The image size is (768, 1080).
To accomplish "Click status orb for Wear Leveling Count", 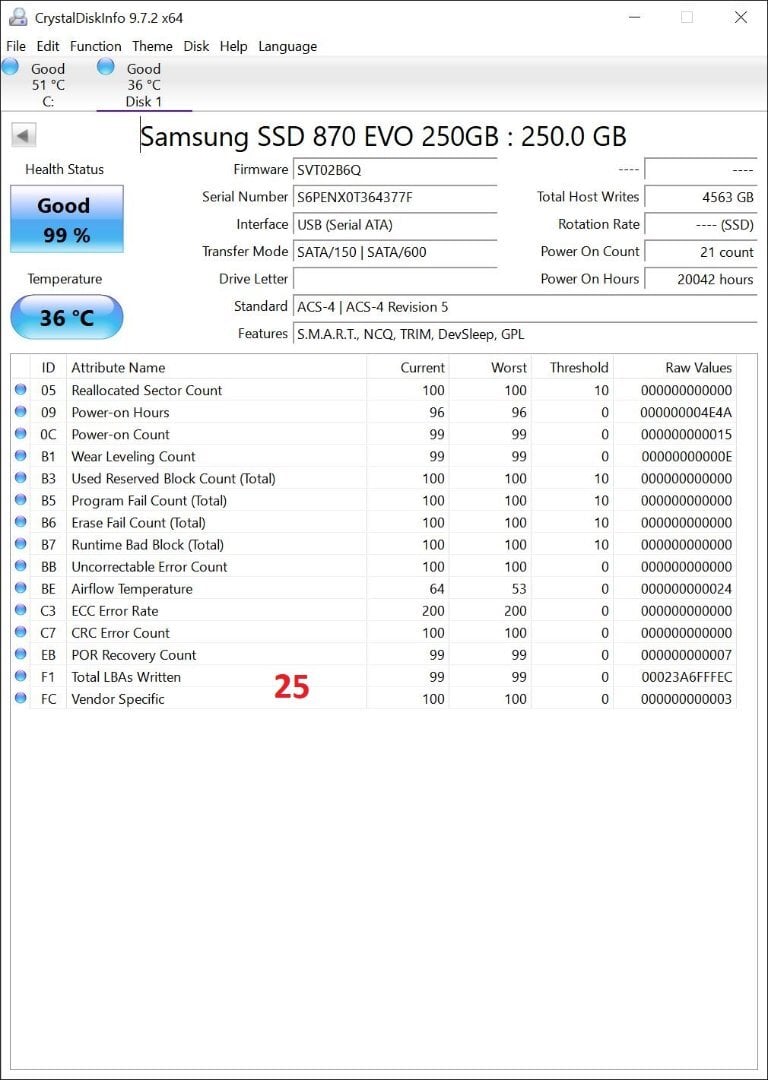I will point(21,456).
